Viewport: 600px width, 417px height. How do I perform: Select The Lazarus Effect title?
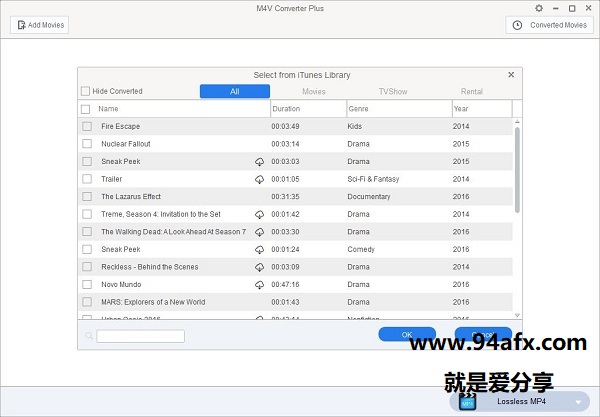tap(131, 197)
